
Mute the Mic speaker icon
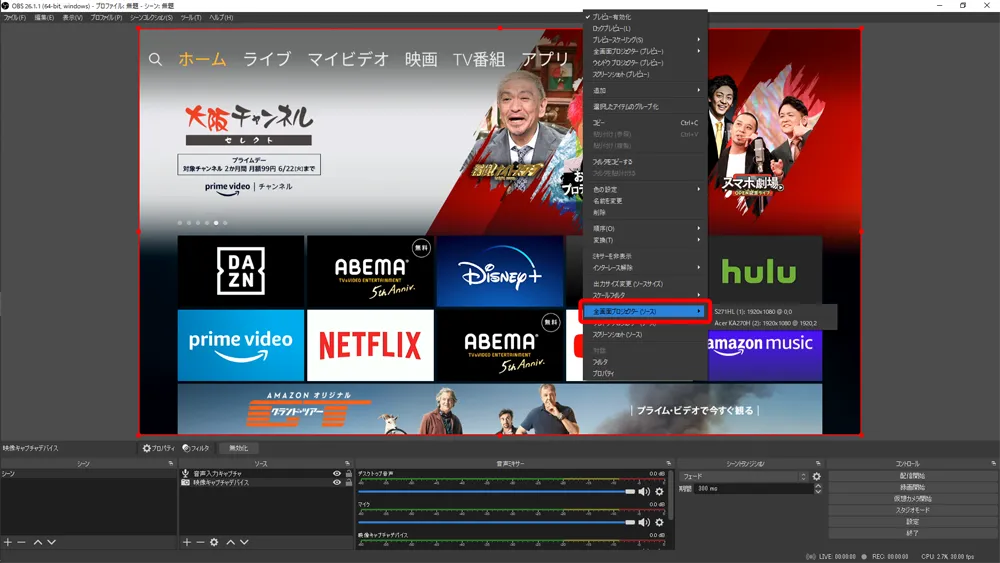click(644, 522)
